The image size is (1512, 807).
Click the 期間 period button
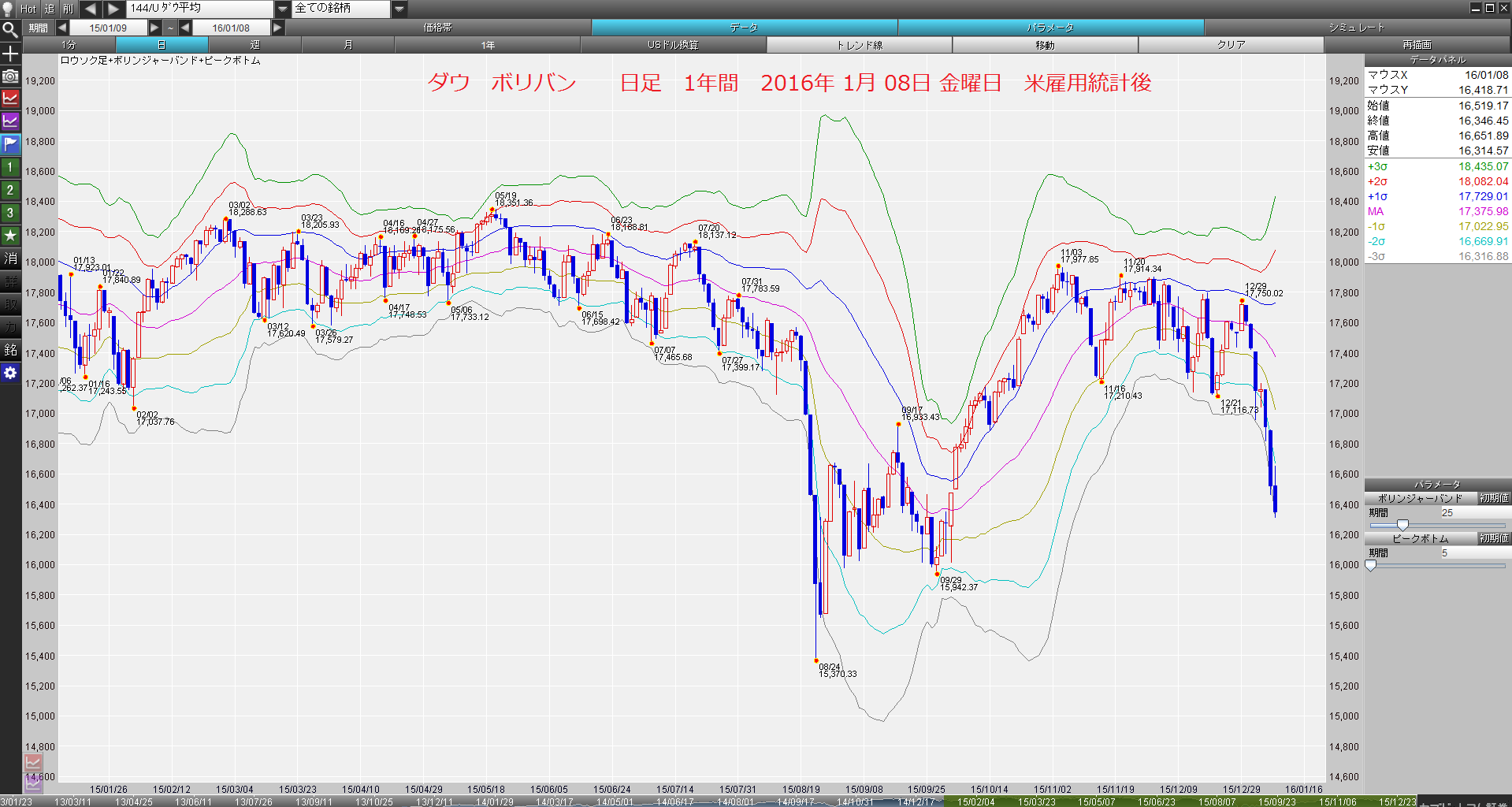click(x=39, y=28)
